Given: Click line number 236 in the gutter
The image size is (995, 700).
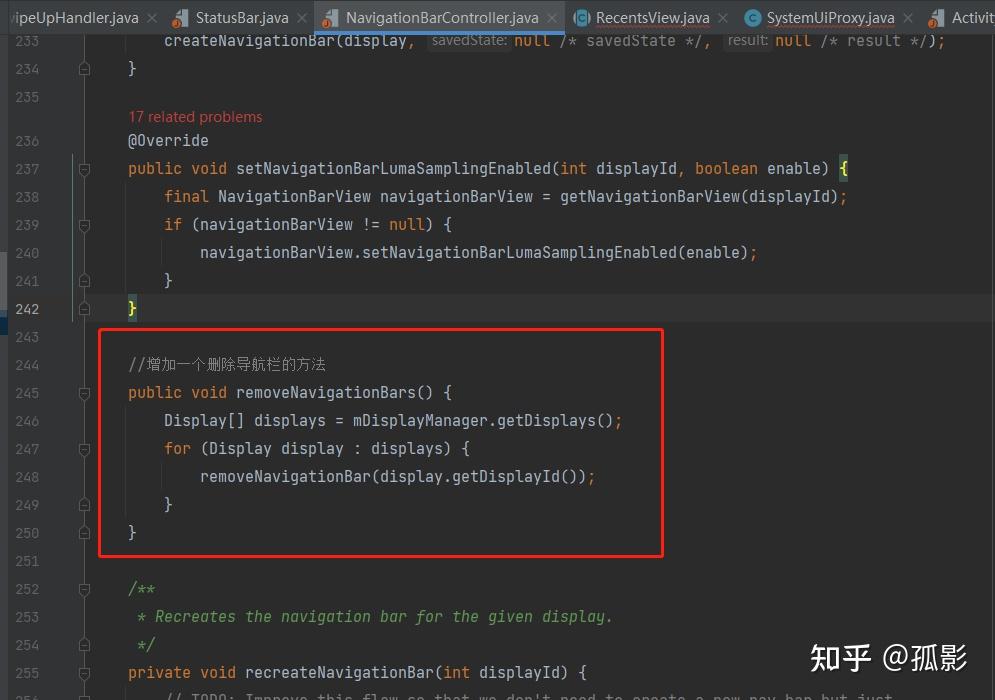Looking at the screenshot, I should pos(27,141).
